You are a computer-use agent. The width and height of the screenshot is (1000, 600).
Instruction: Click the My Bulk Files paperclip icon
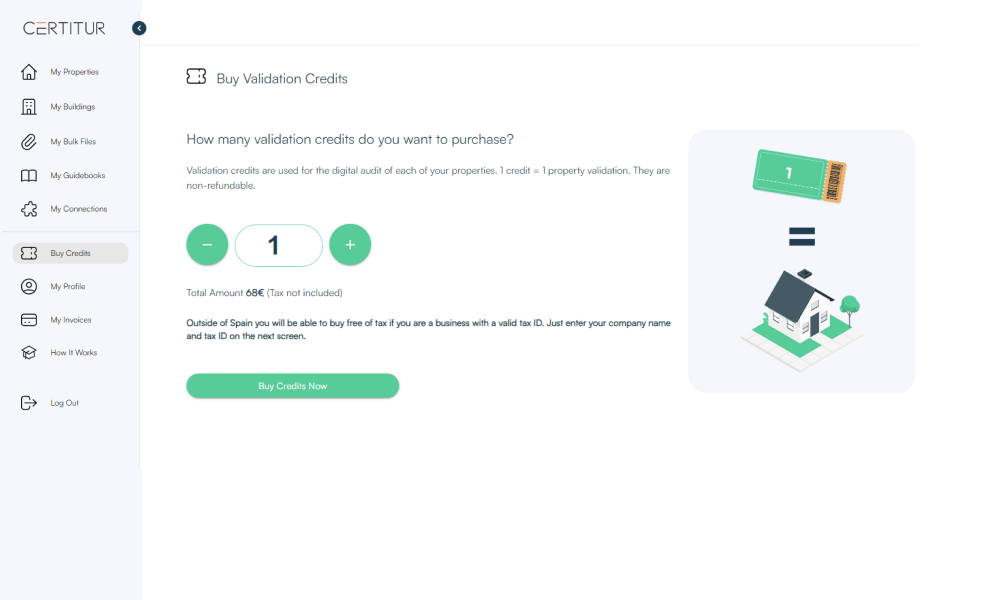tap(29, 142)
